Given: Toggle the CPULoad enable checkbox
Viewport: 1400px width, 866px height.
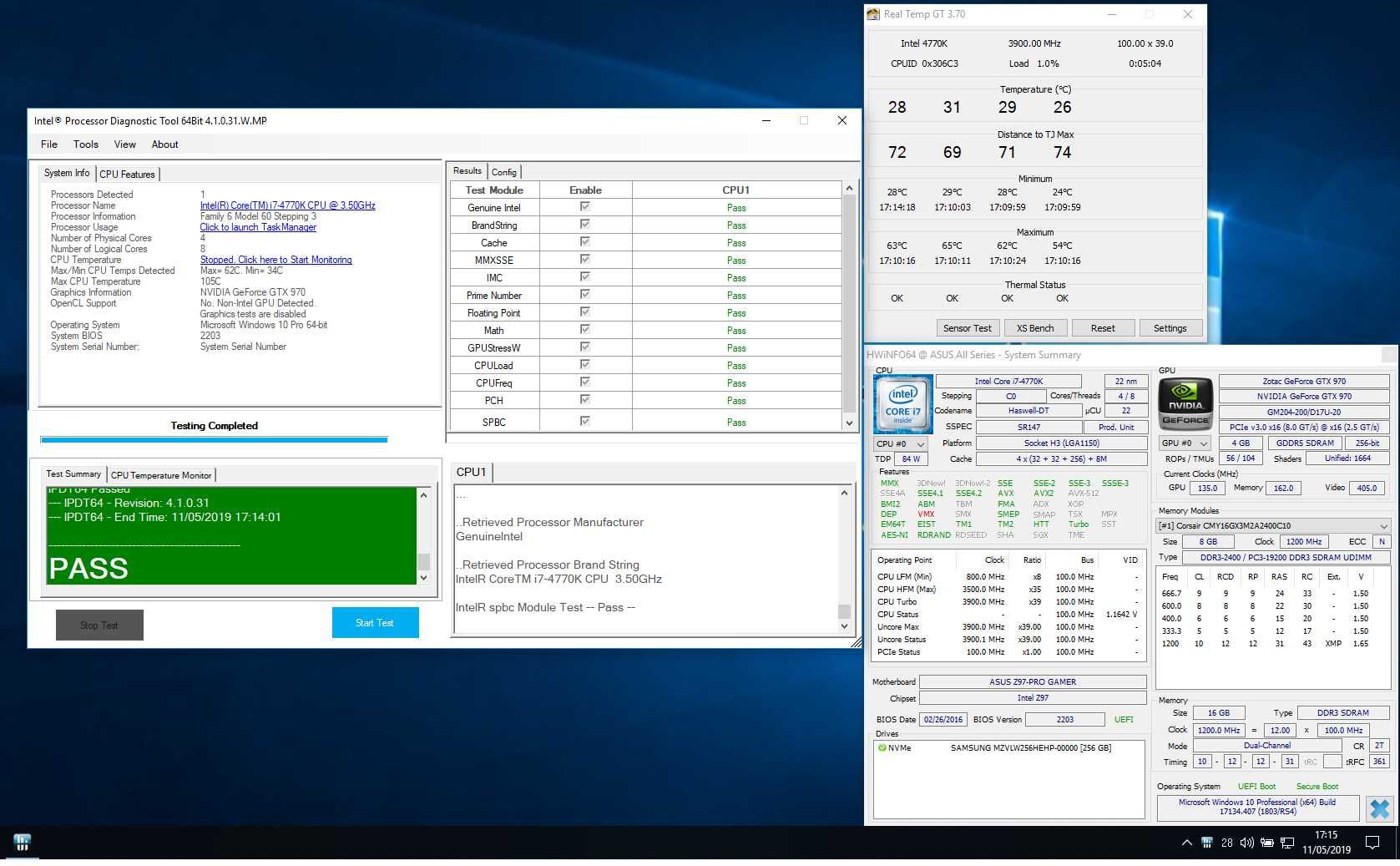Looking at the screenshot, I should point(585,365).
